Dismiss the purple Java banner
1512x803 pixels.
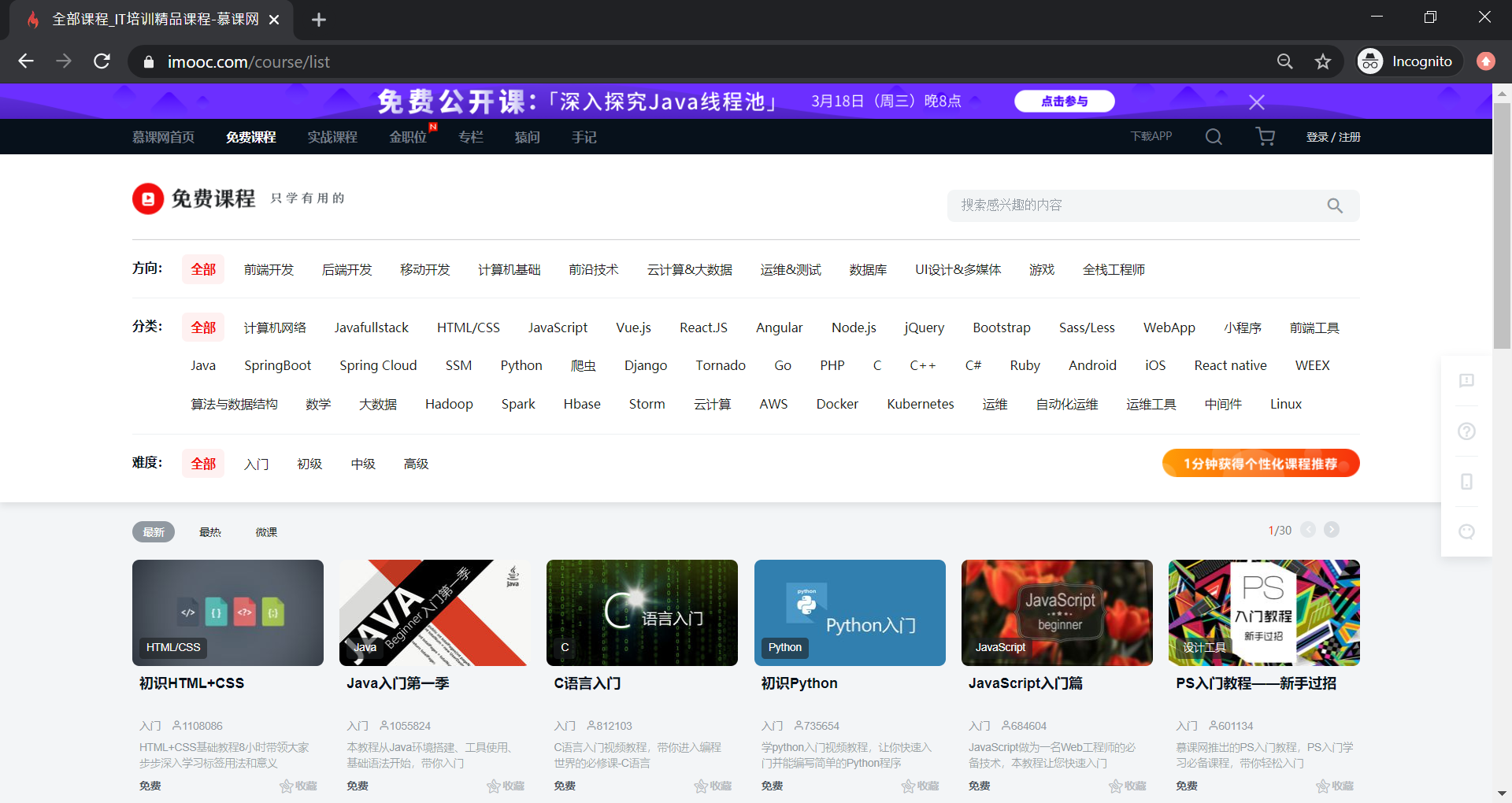(1257, 102)
